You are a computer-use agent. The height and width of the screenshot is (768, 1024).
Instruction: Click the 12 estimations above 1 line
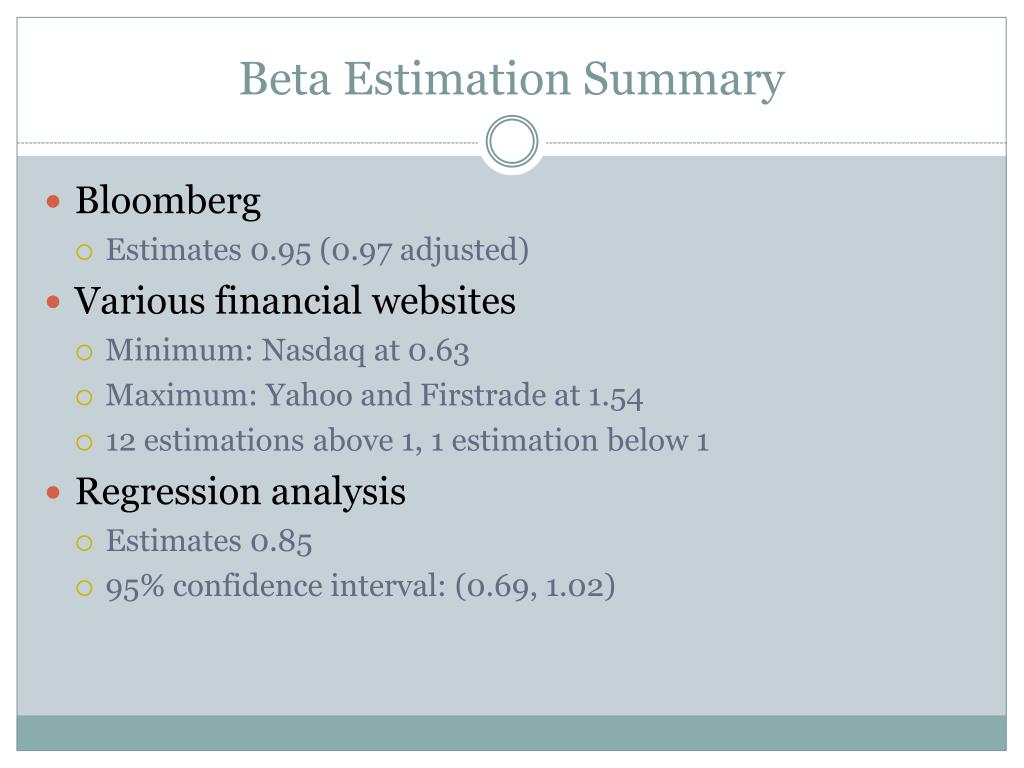click(x=407, y=441)
